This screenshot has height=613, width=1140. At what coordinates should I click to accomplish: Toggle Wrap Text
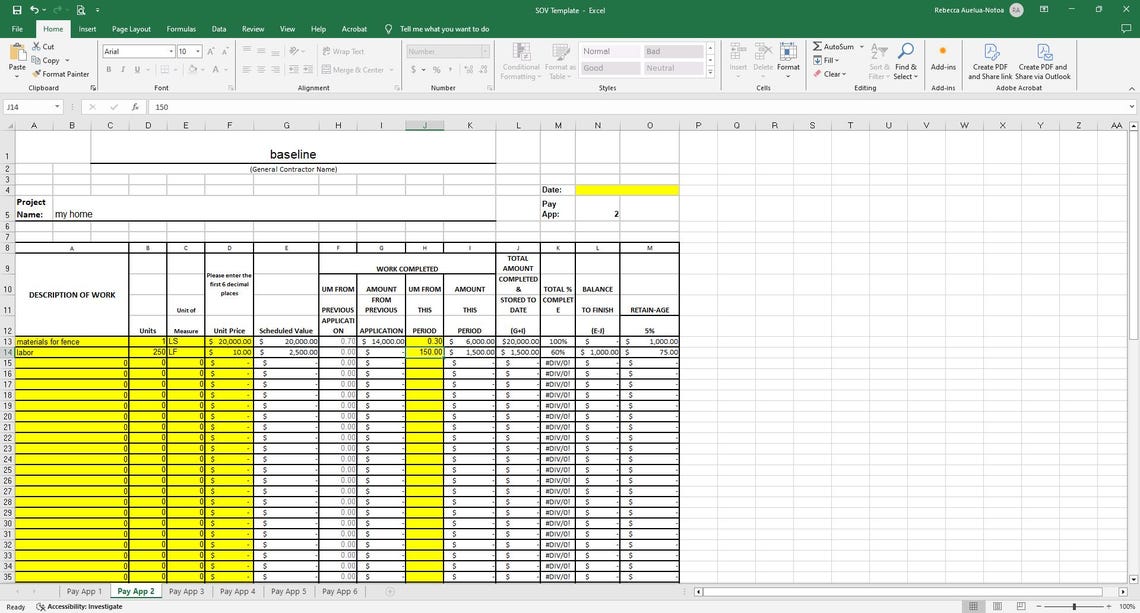click(343, 52)
